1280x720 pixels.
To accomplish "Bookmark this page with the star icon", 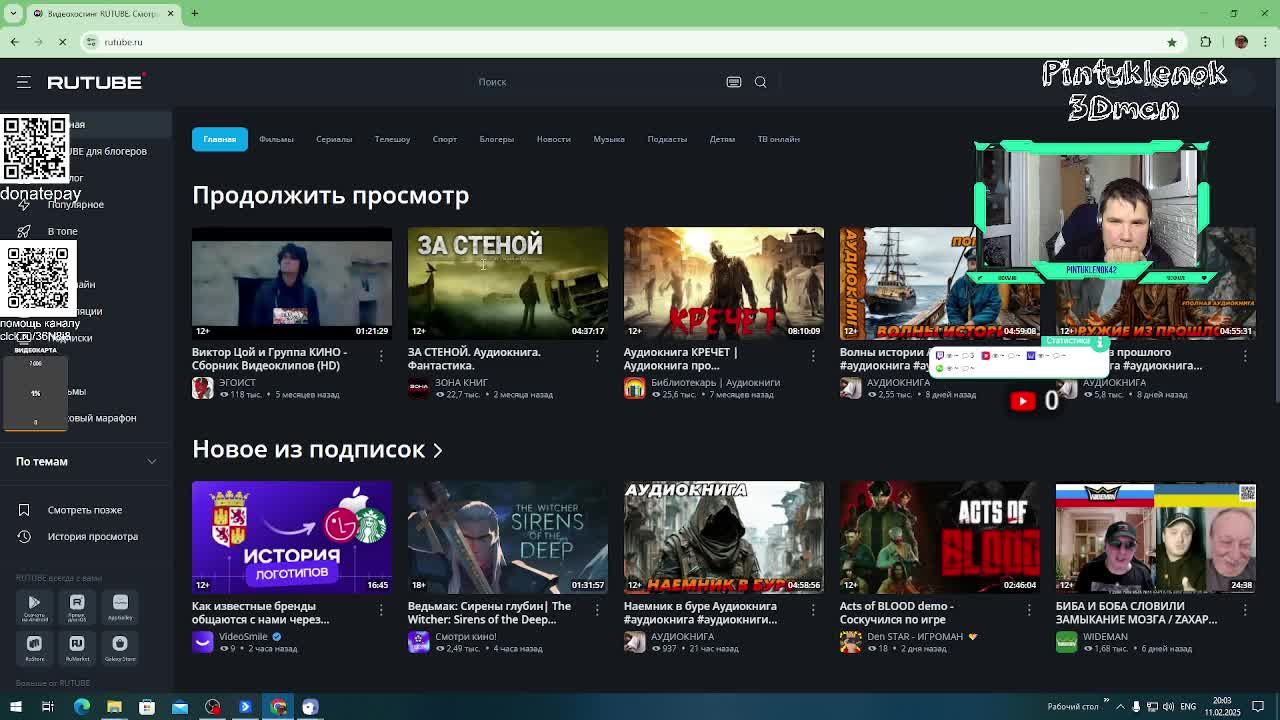I will coord(1172,42).
